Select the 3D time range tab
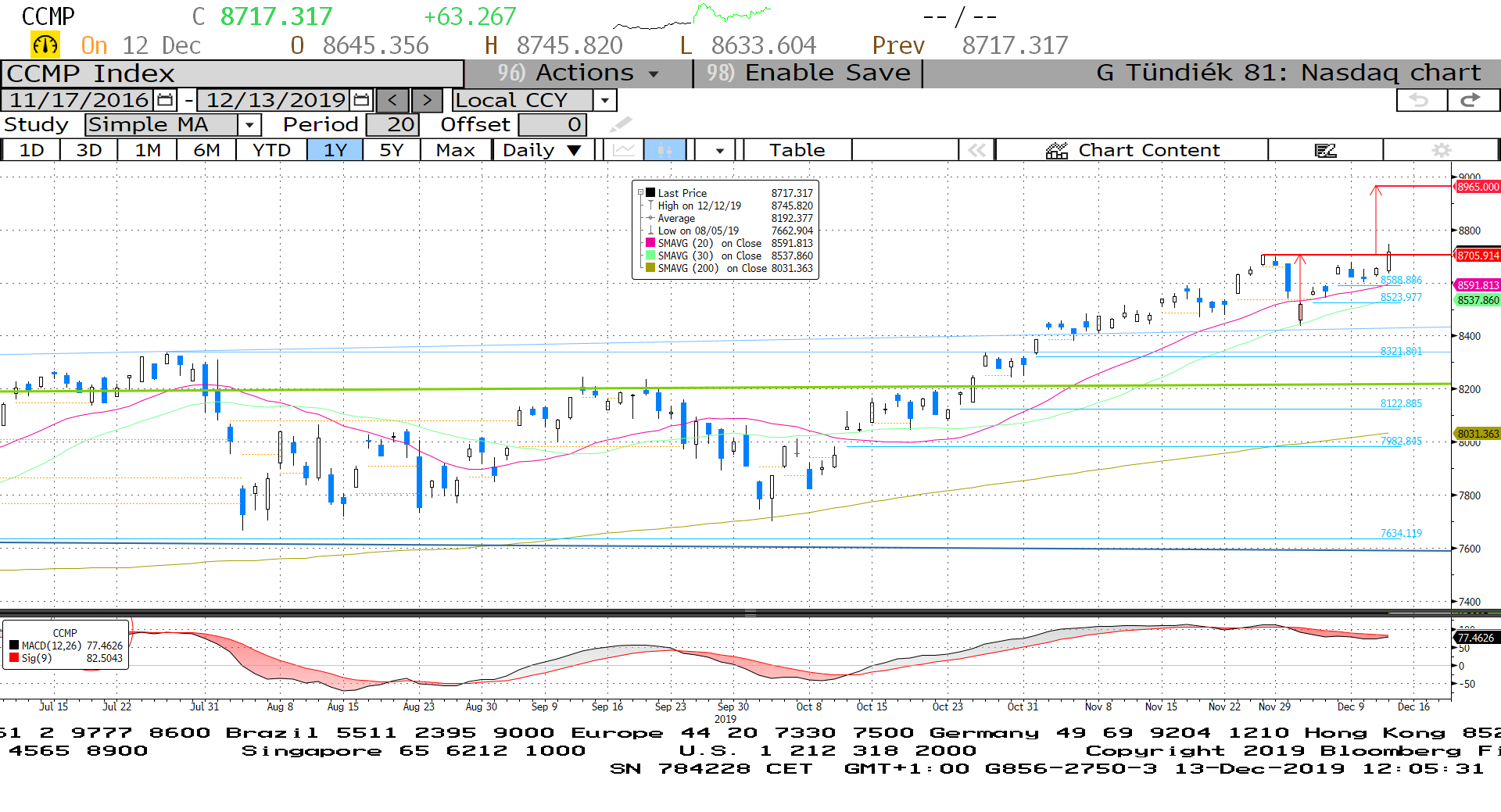 [89, 150]
